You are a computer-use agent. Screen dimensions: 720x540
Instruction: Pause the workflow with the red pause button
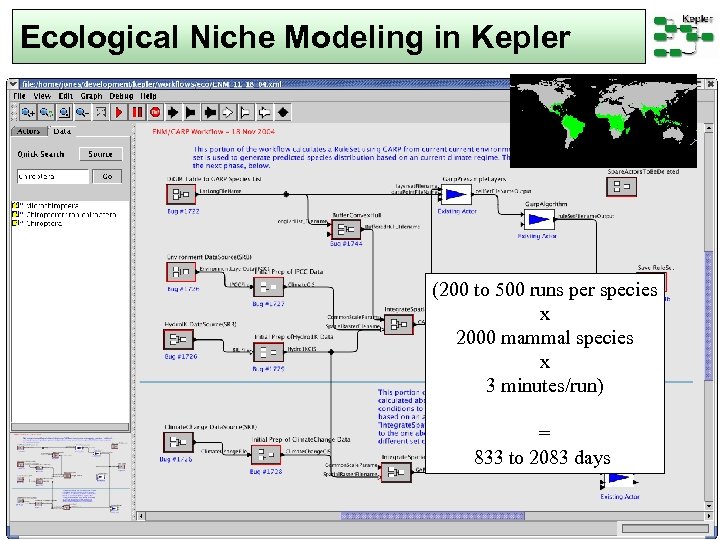137,112
